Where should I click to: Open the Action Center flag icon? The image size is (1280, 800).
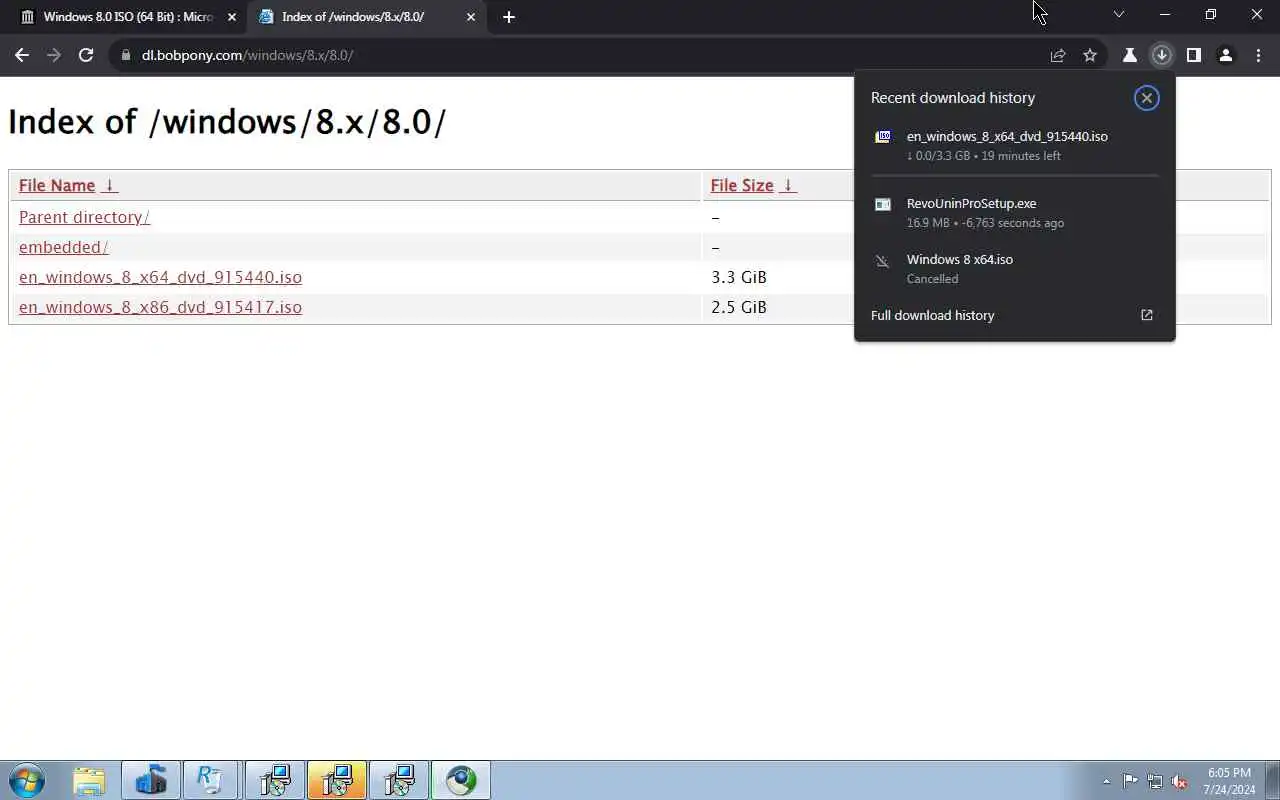[1130, 781]
